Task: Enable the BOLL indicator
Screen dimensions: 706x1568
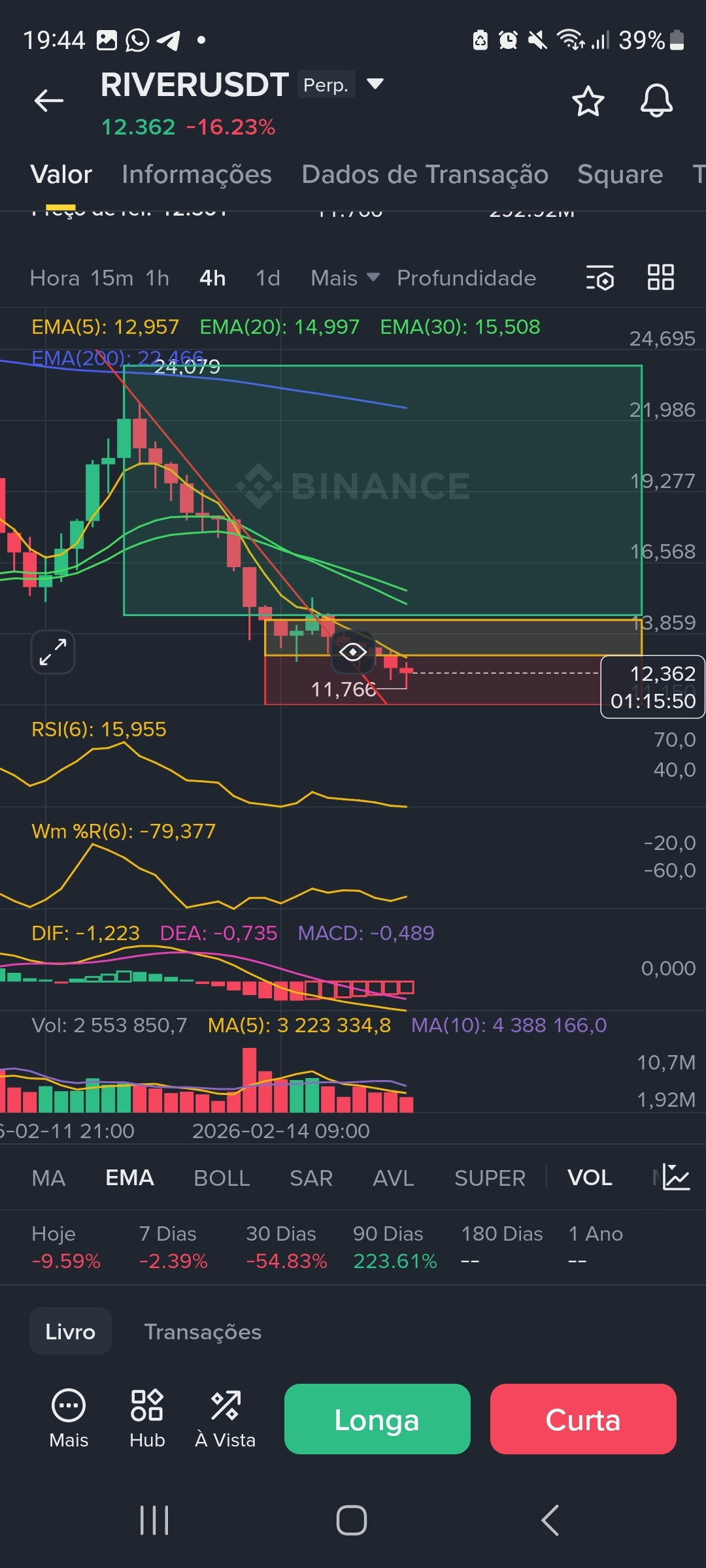Action: tap(222, 1178)
